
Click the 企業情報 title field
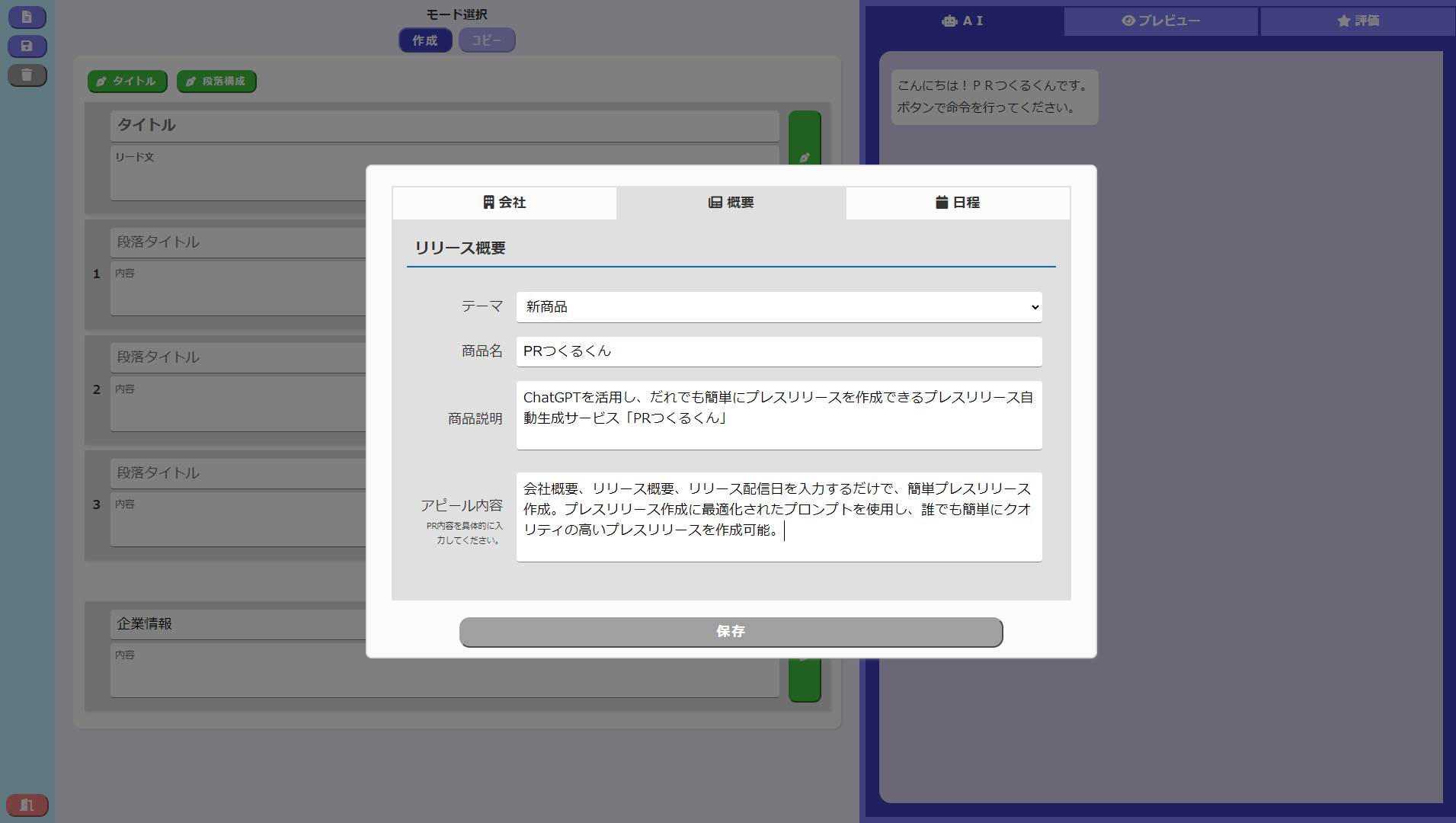pyautogui.click(x=239, y=624)
